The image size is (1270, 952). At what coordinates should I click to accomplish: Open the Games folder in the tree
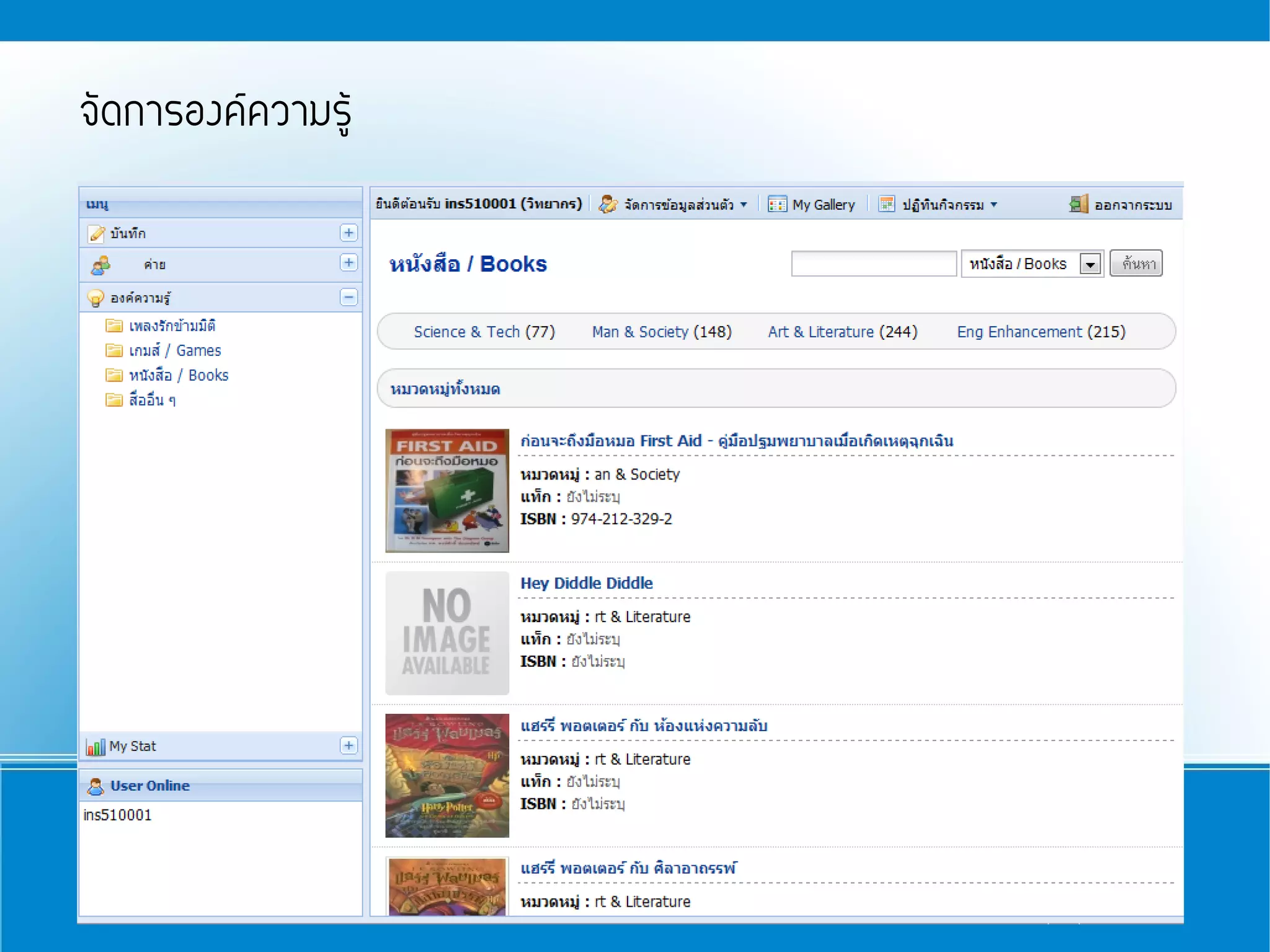(174, 351)
